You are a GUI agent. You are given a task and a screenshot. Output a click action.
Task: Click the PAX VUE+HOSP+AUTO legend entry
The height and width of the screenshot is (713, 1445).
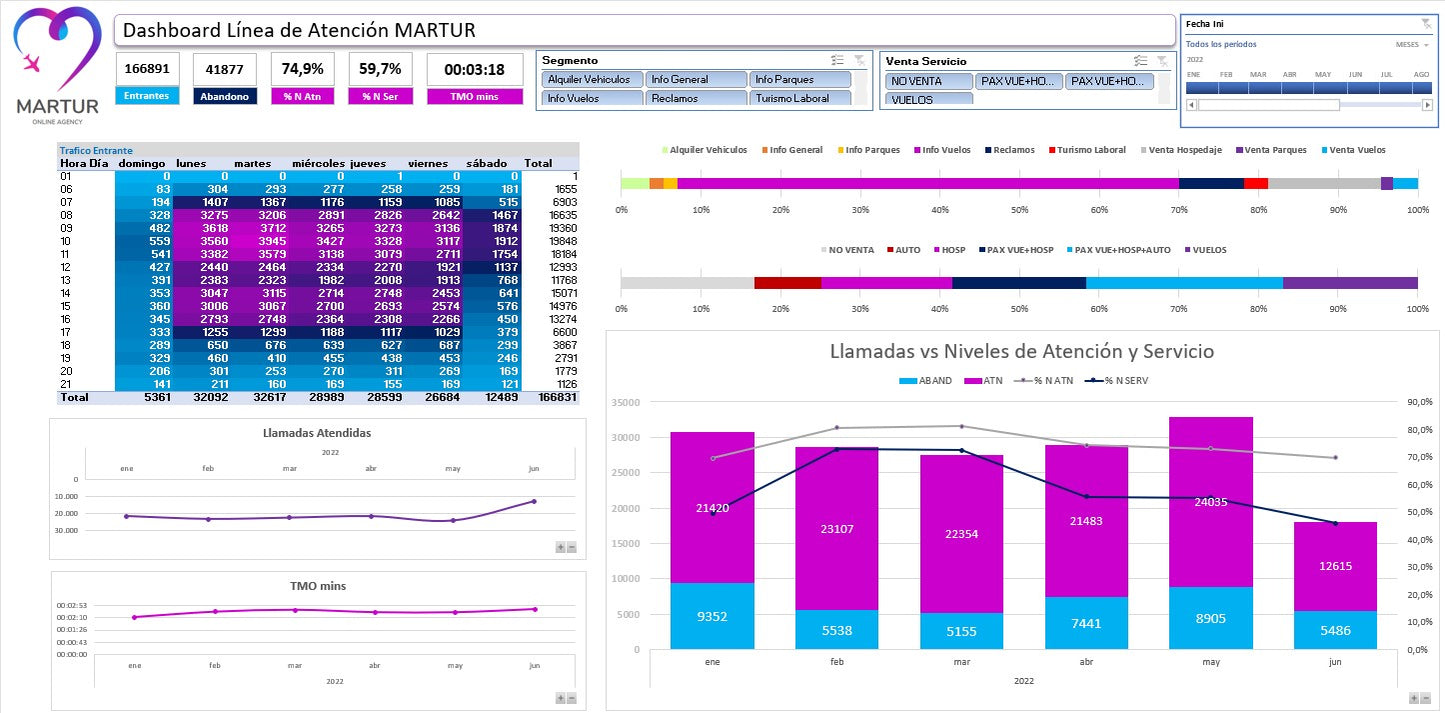(x=1118, y=250)
